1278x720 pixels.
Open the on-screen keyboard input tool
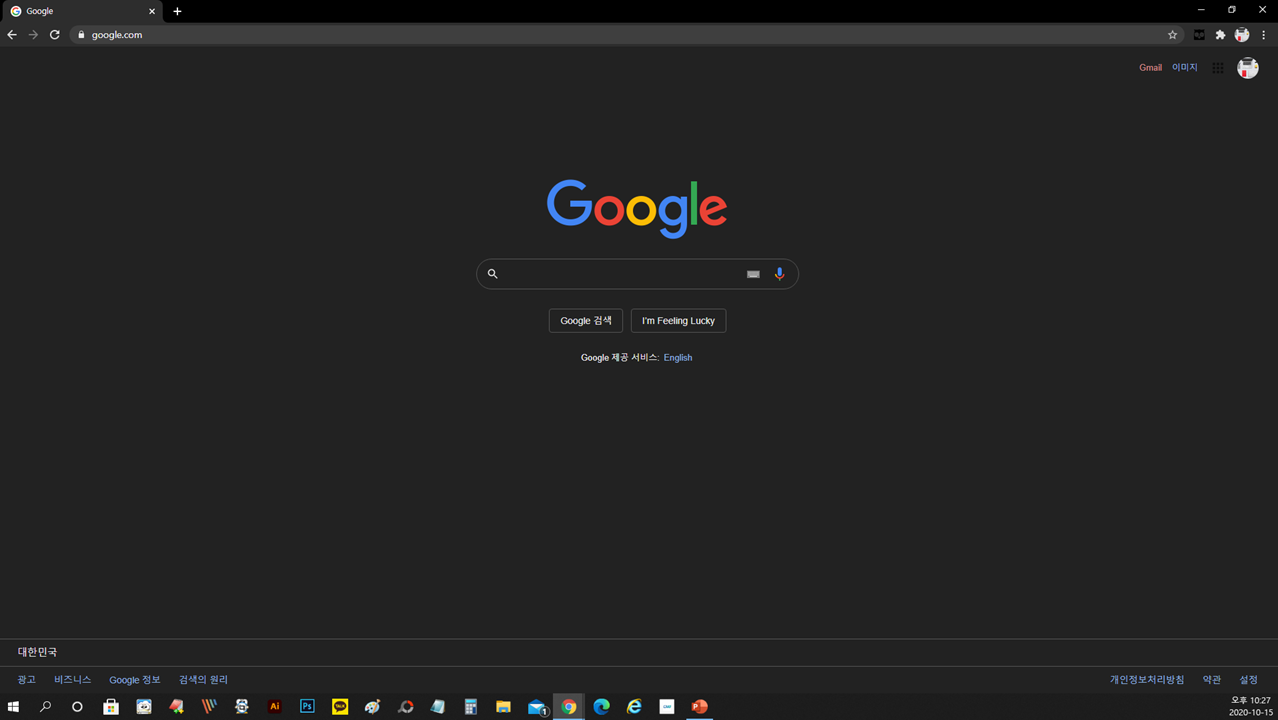(753, 274)
